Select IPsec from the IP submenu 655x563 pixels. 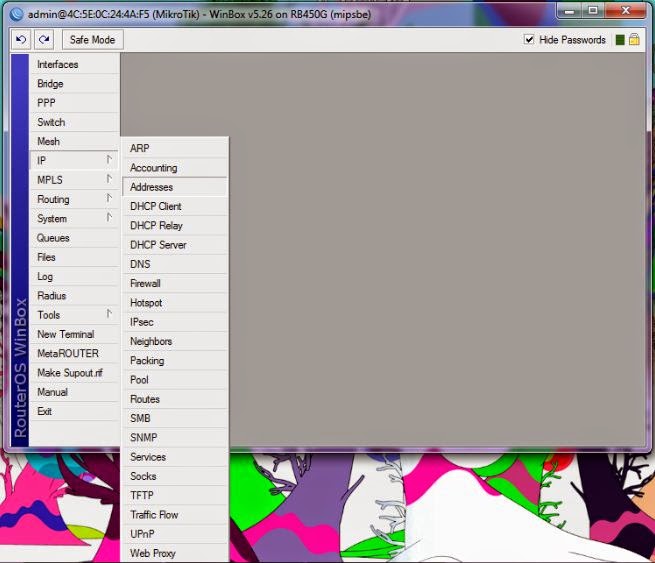(x=175, y=322)
